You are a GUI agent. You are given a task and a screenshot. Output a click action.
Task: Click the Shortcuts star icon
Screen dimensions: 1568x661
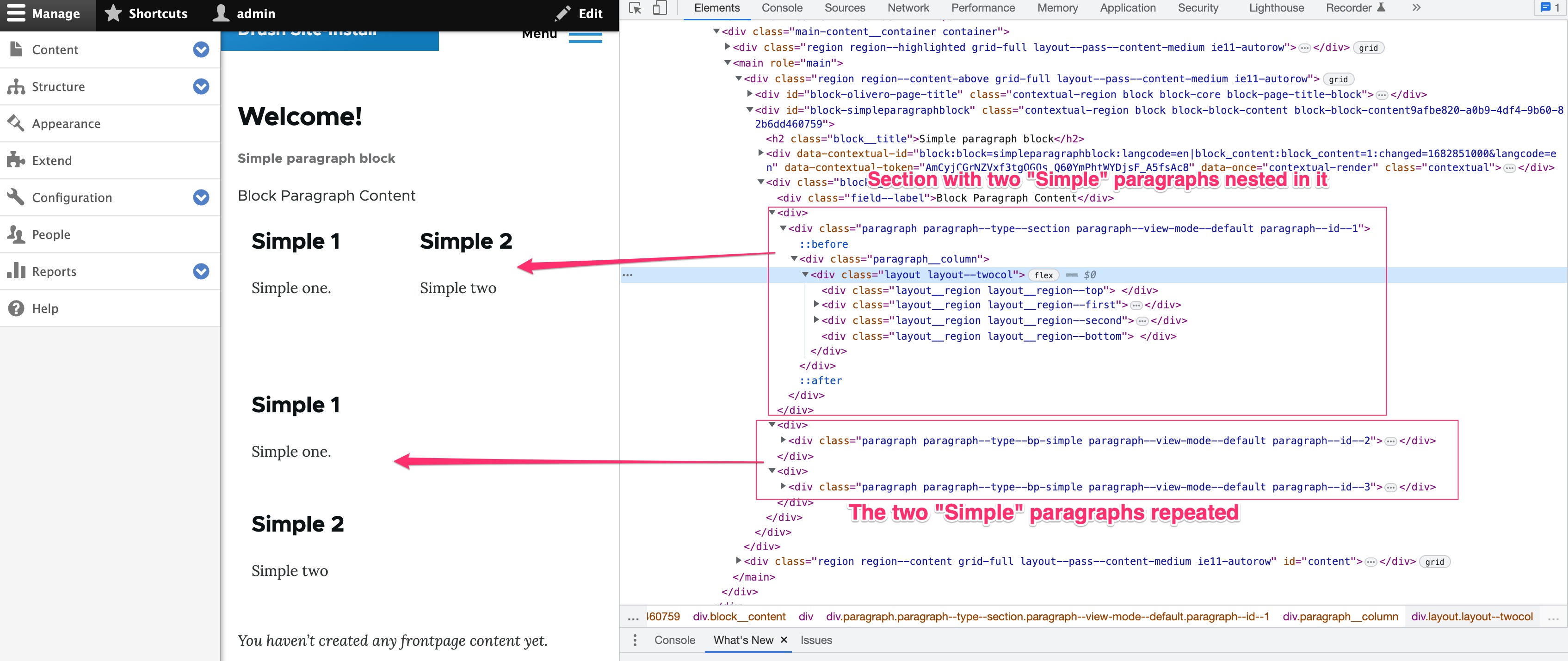113,13
